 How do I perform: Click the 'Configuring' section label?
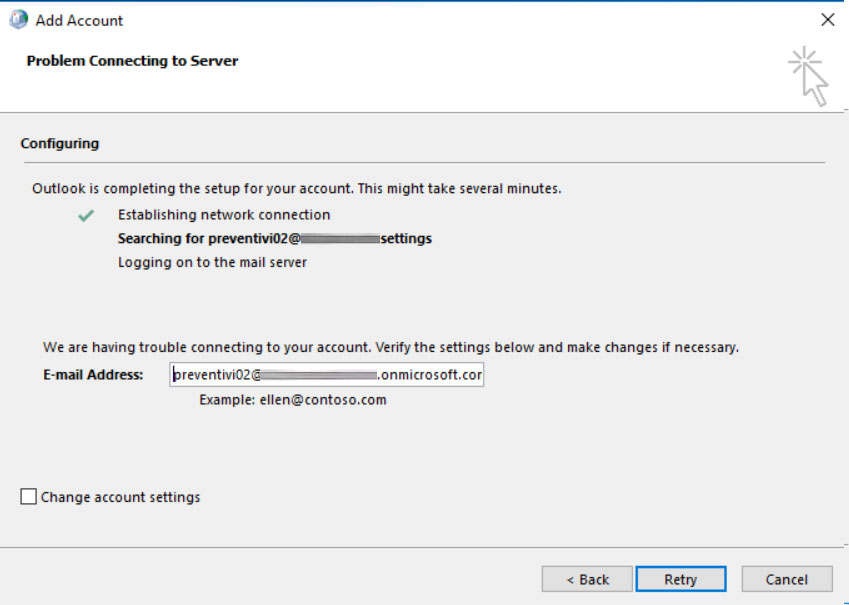[60, 144]
